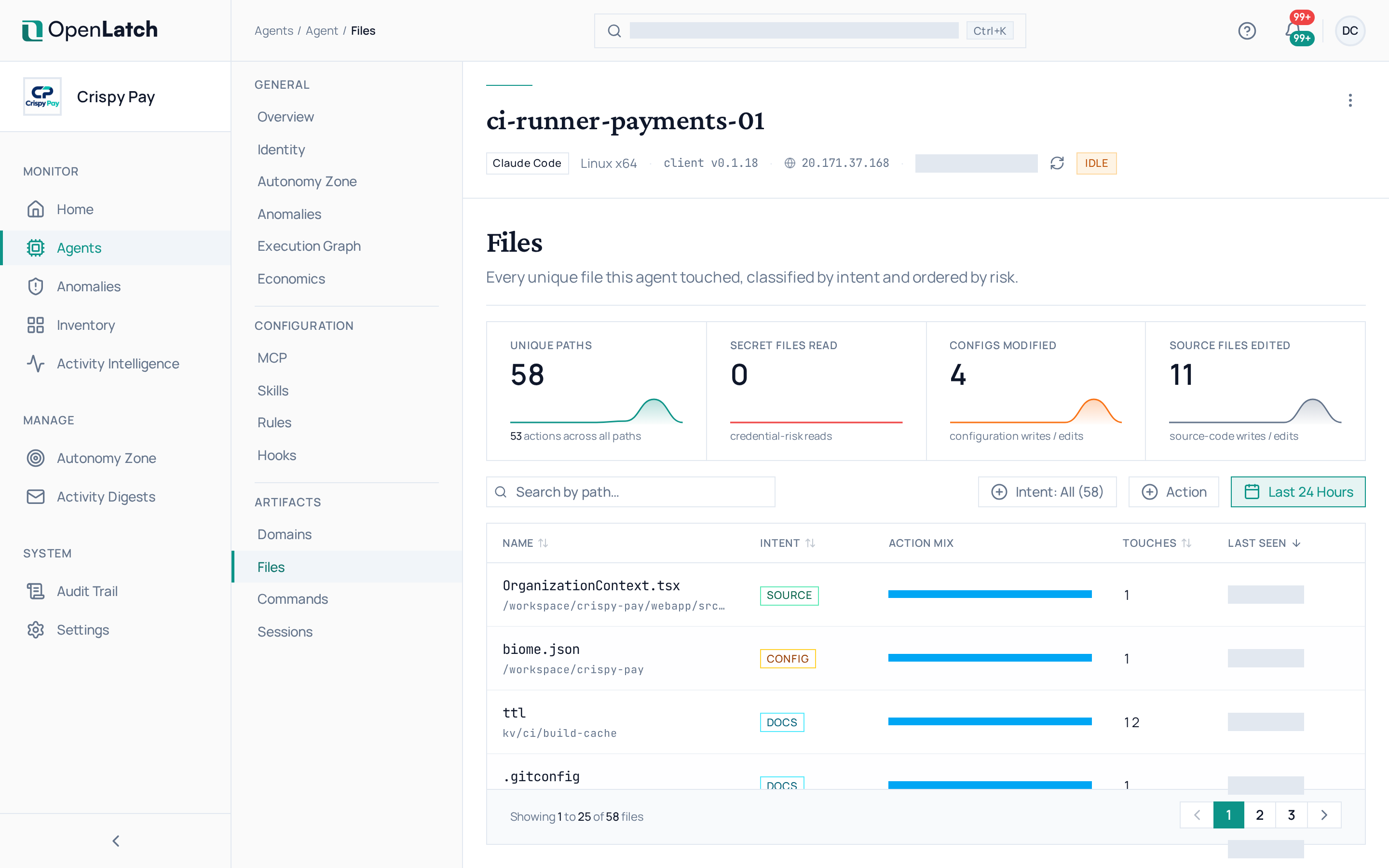Sort table by Intent column
The image size is (1389, 868).
pos(788,542)
